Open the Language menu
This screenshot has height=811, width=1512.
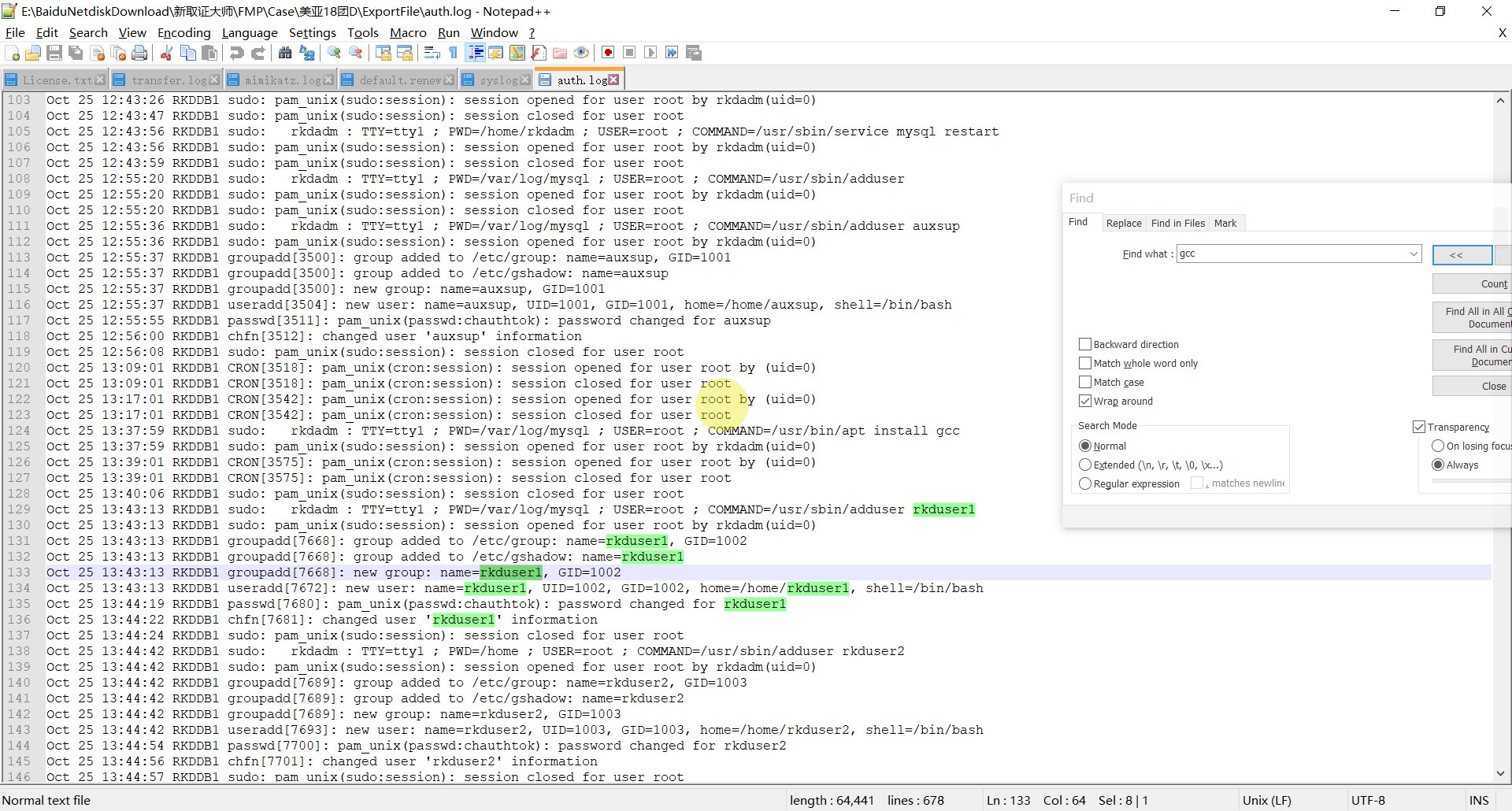click(250, 32)
